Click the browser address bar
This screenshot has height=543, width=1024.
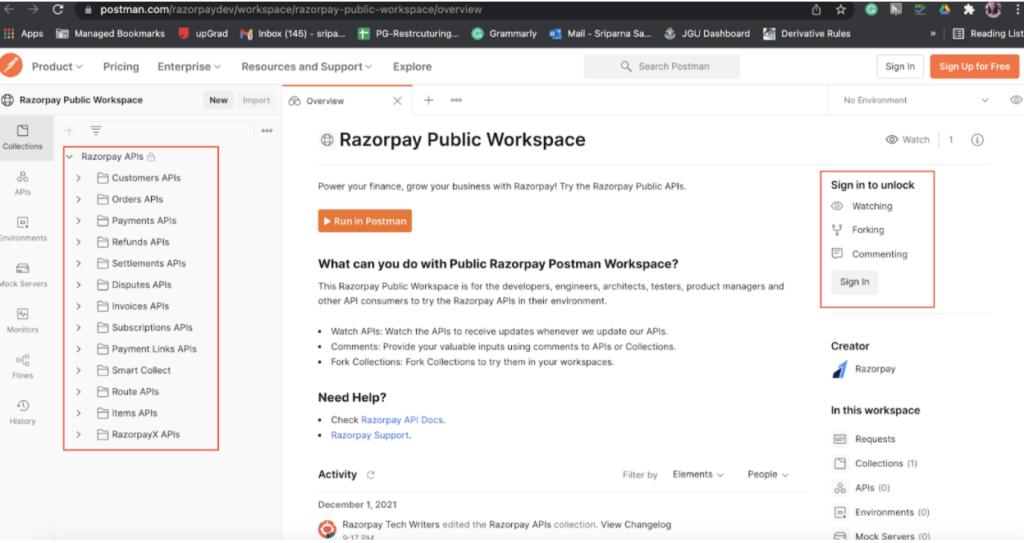(x=444, y=10)
